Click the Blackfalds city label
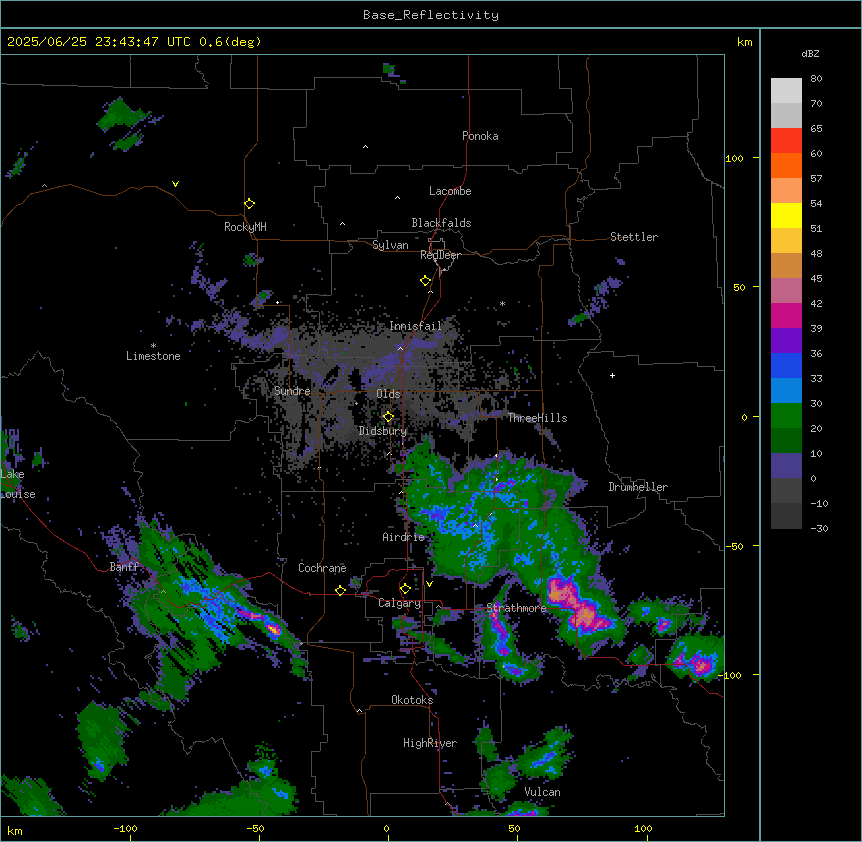This screenshot has width=862, height=842. coord(441,223)
